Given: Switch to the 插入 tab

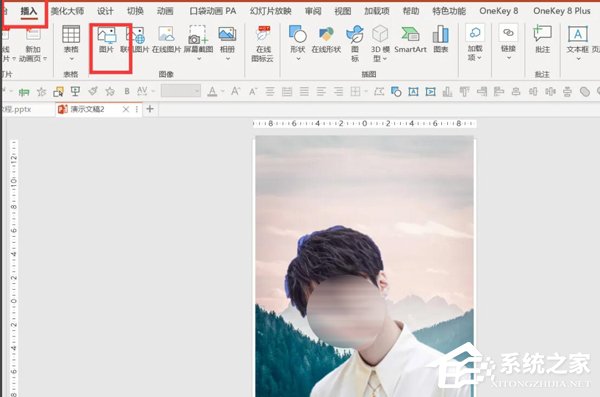Looking at the screenshot, I should coord(29,11).
